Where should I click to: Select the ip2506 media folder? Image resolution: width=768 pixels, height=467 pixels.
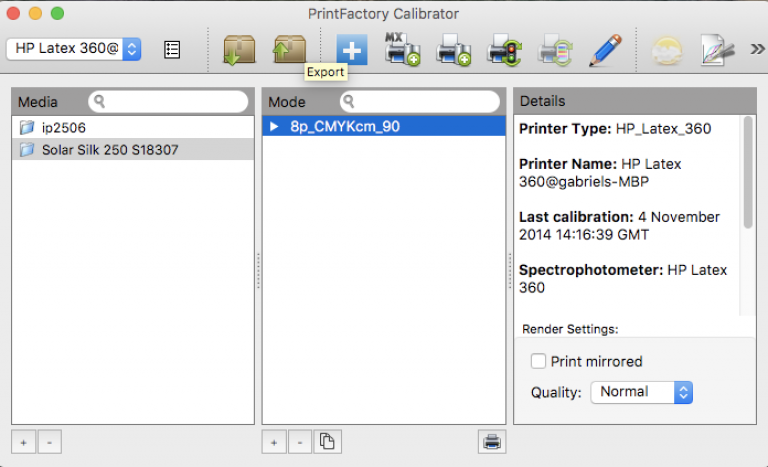(133, 127)
